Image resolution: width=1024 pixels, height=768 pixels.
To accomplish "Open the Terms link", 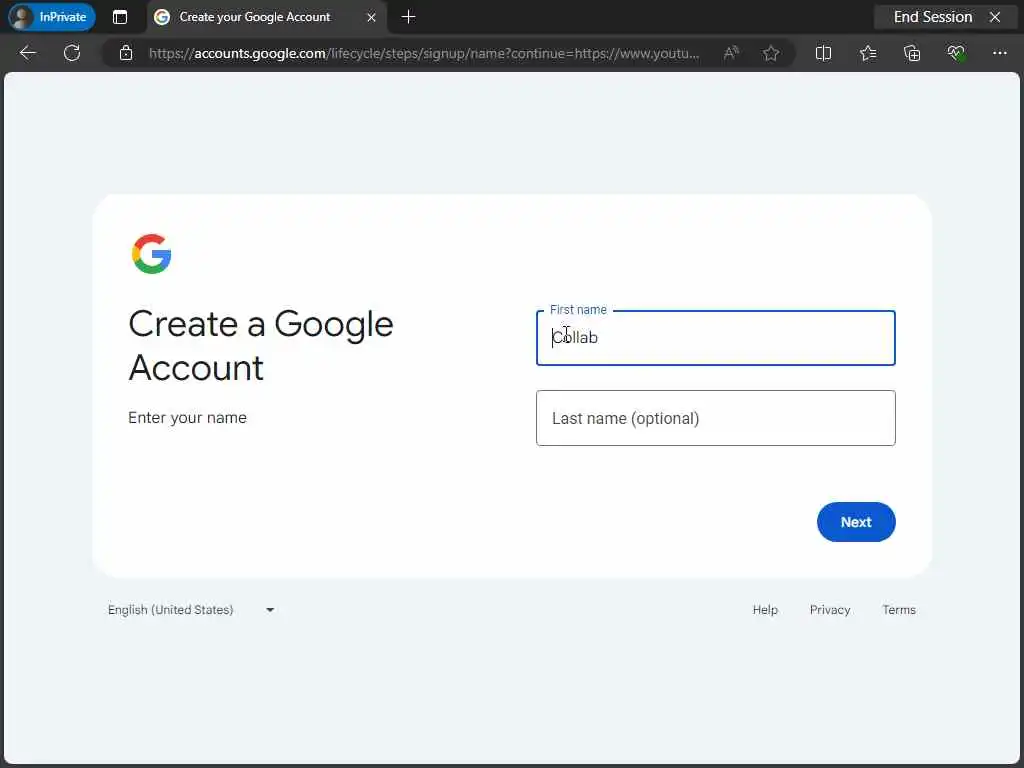I will [899, 609].
